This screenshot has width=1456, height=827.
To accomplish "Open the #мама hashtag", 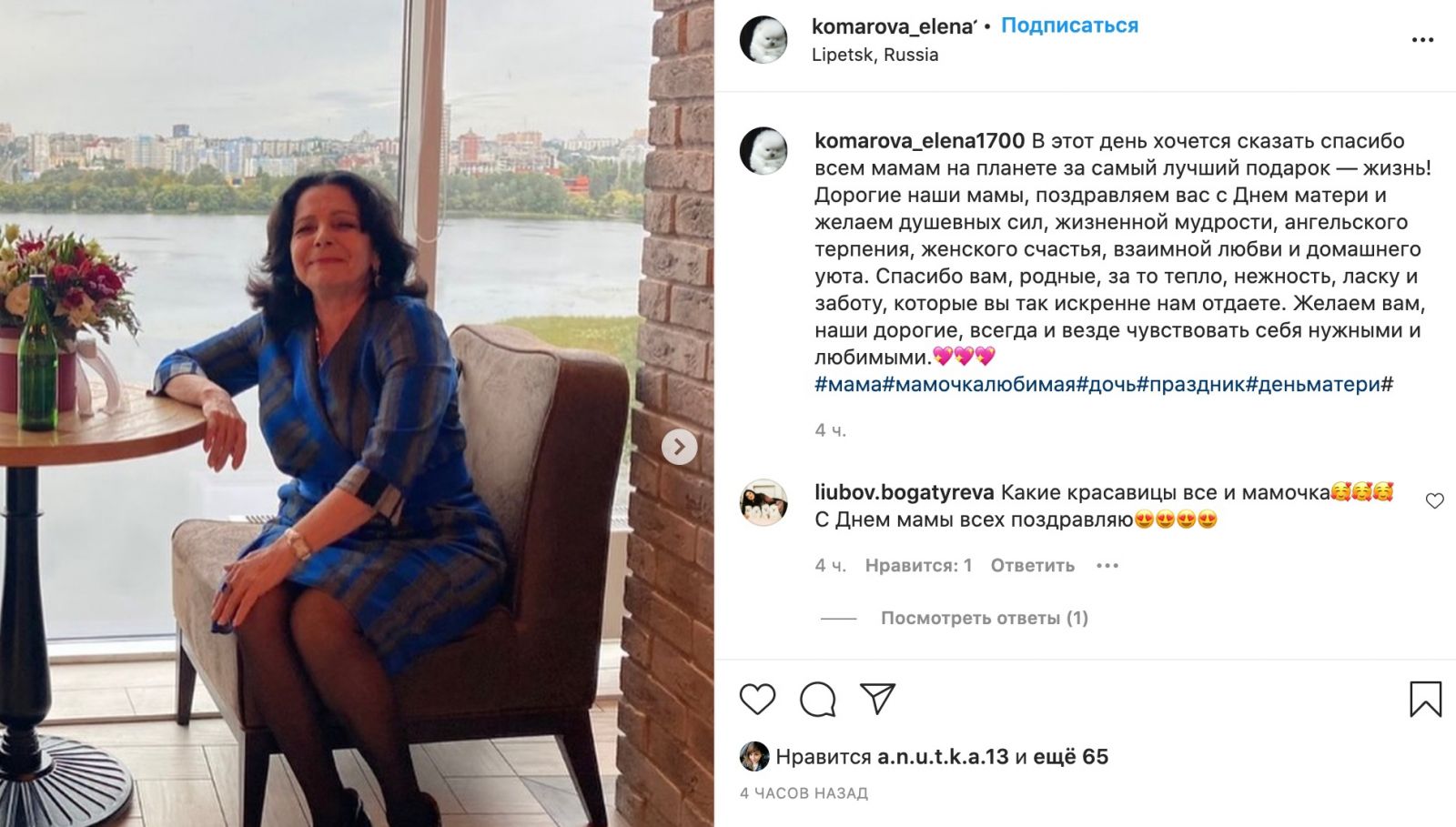I will (x=848, y=384).
